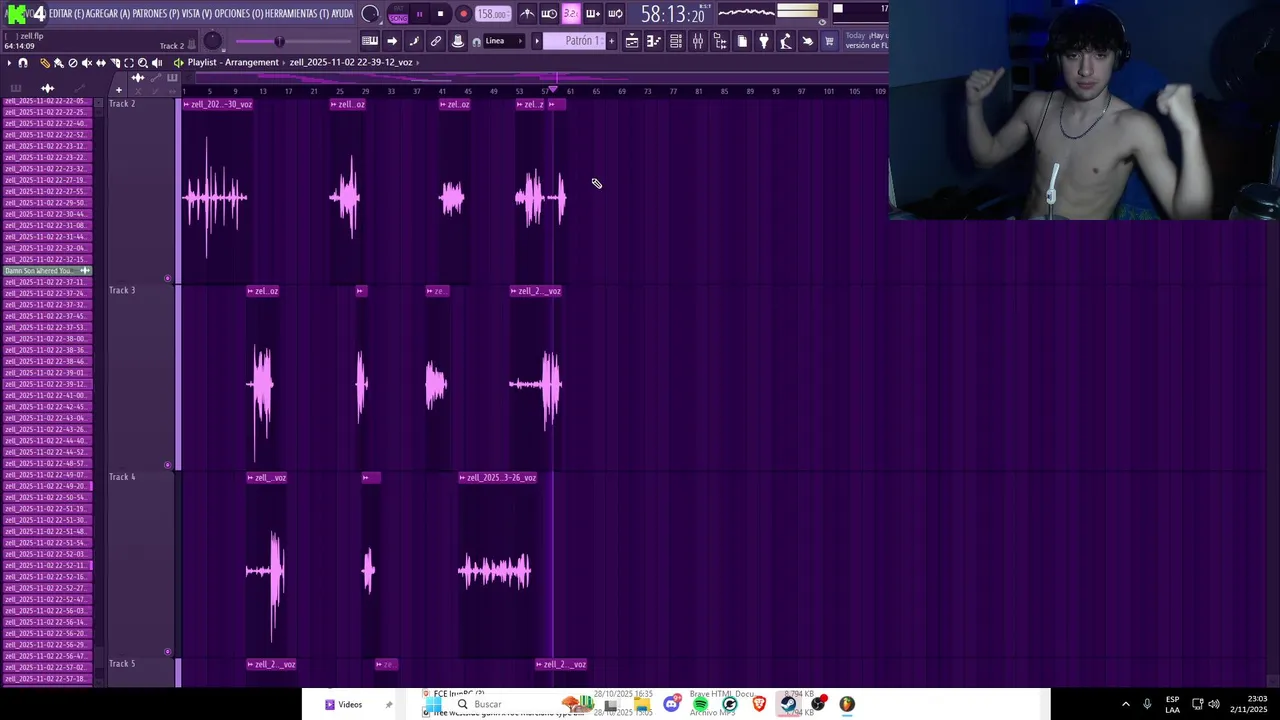The image size is (1280, 720).
Task: Select zell_2025-11-02 22-41-00 in picker
Action: point(47,395)
